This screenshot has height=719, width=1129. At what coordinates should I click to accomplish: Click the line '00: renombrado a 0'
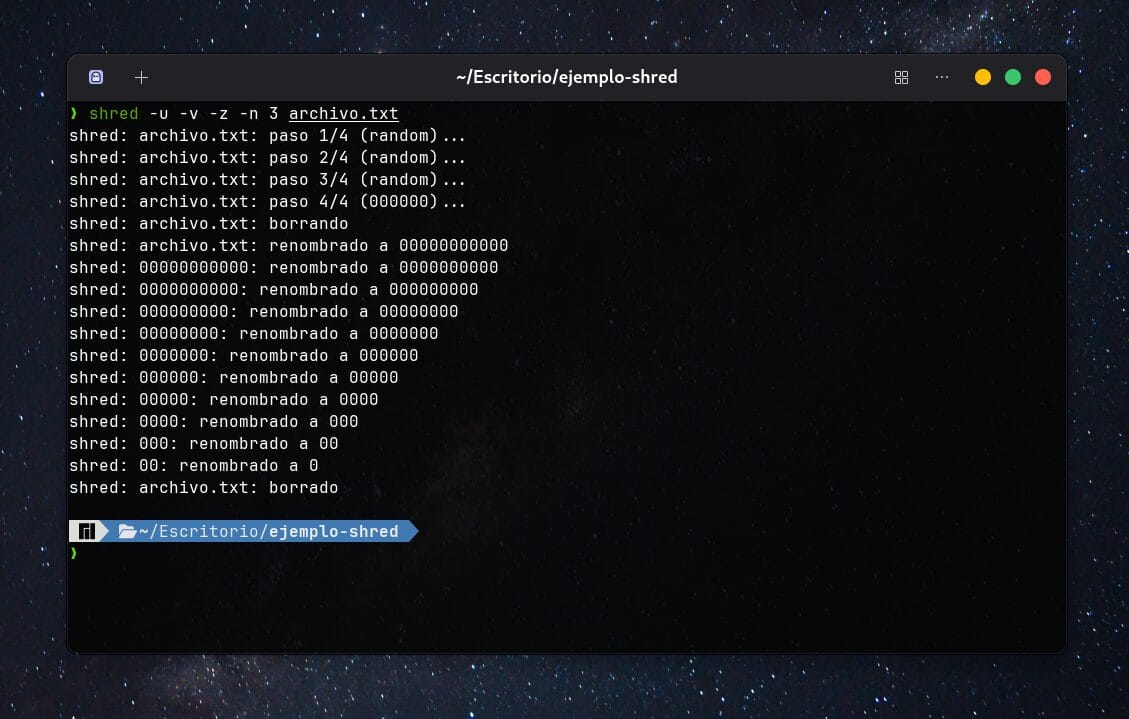click(194, 465)
